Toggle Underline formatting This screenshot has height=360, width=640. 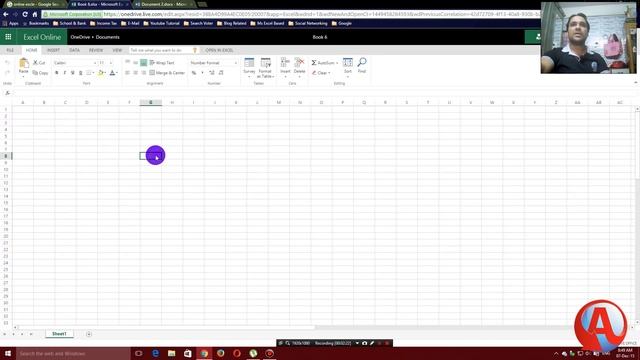pyautogui.click(x=73, y=73)
